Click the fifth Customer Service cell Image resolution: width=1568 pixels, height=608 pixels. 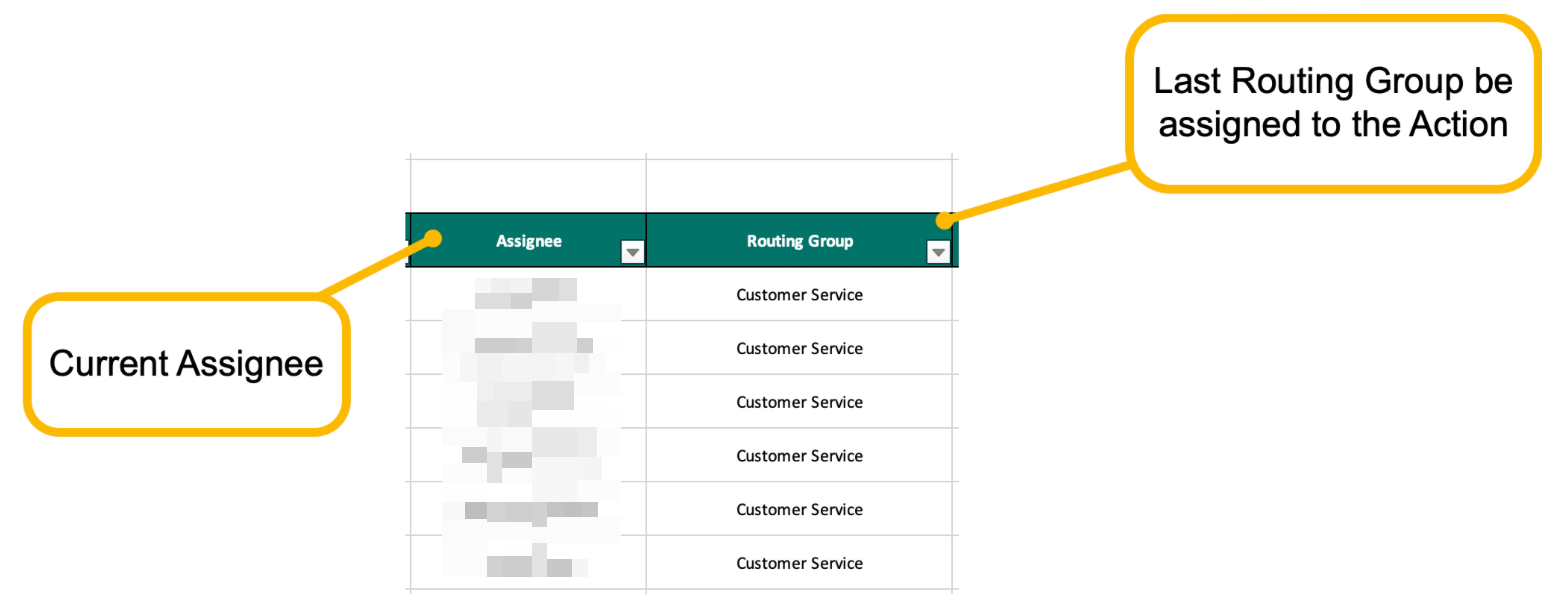[x=799, y=510]
